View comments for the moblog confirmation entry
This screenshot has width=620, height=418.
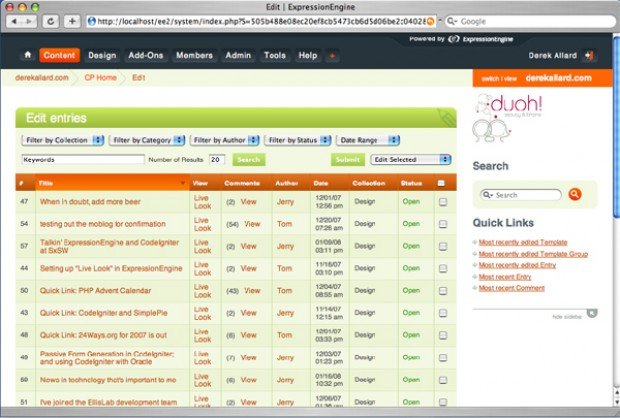(x=252, y=224)
